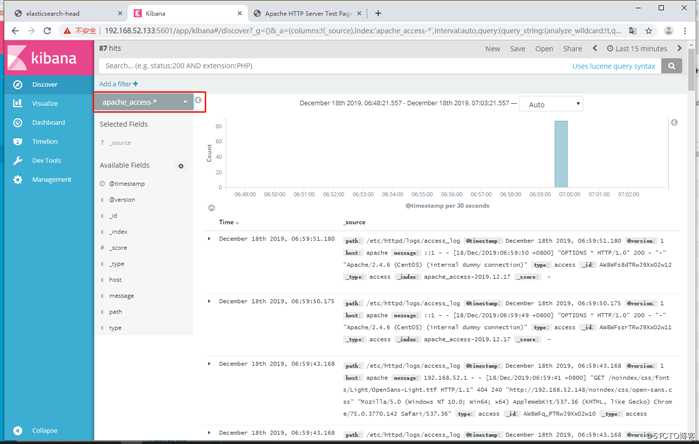The width and height of the screenshot is (699, 444).
Task: Sort by the Time column header
Action: tap(228, 222)
